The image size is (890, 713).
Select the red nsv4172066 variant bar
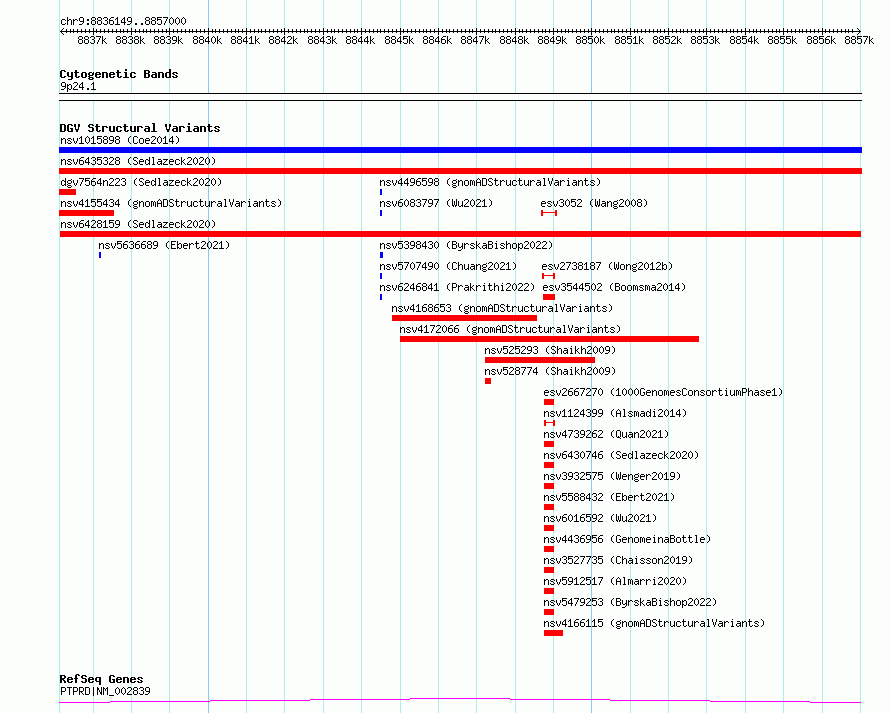pyautogui.click(x=549, y=339)
